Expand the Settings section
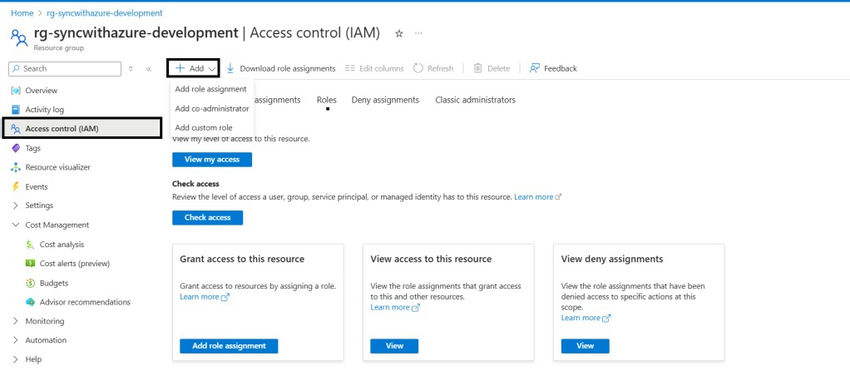Screen dimensions: 850x376 click(15, 205)
